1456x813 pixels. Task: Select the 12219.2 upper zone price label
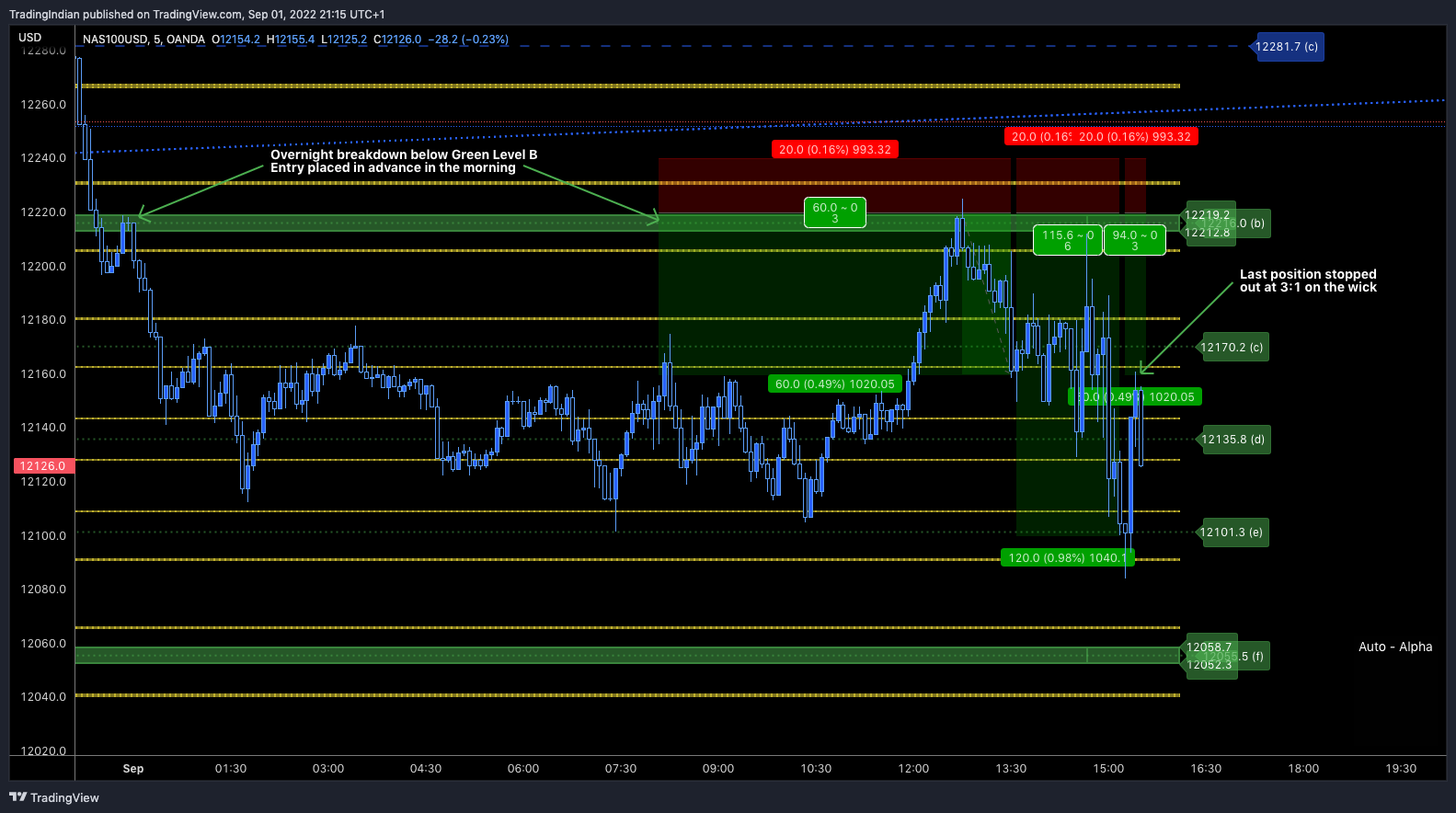tap(1207, 215)
